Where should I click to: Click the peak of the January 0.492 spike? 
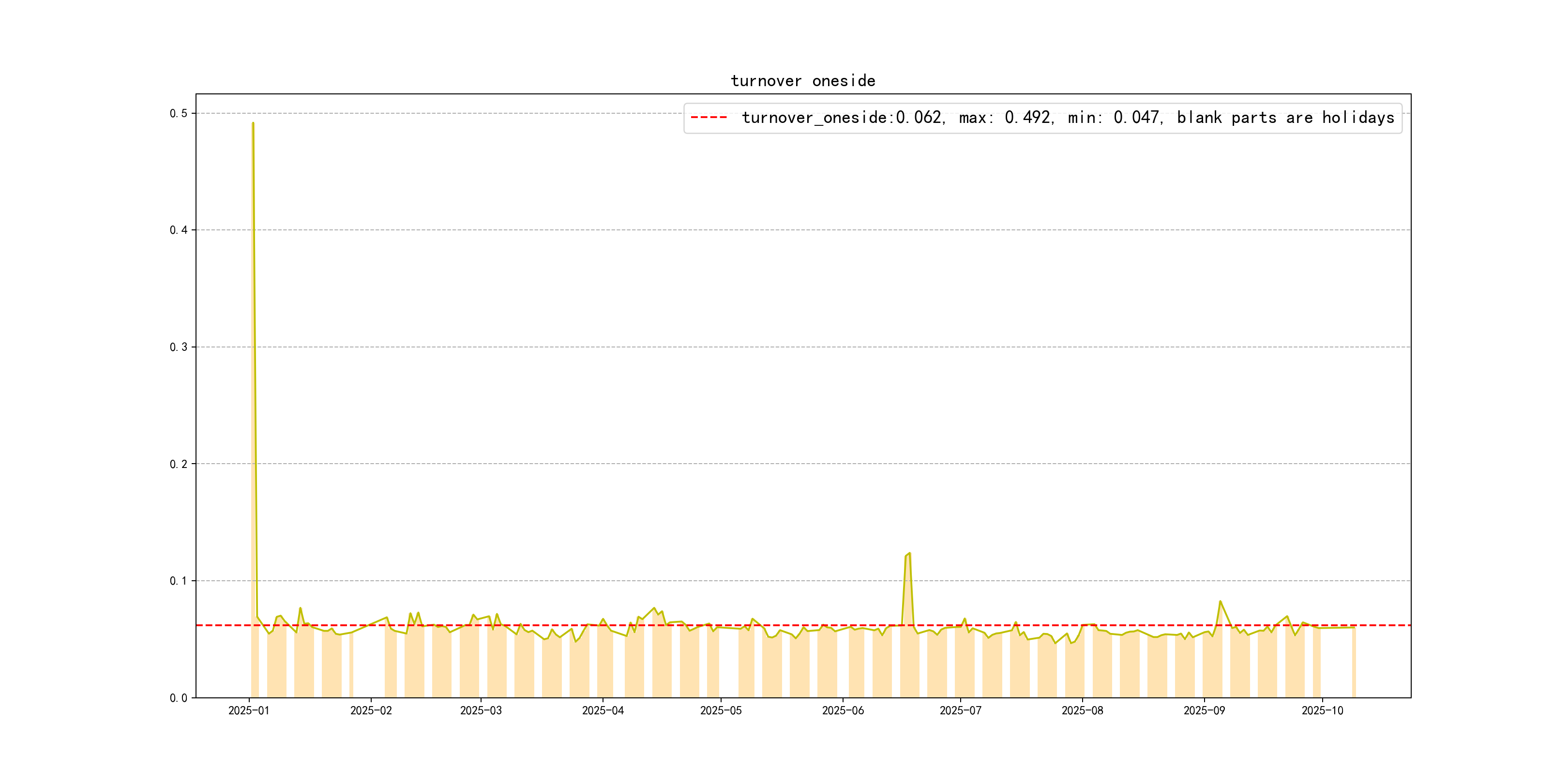pos(253,123)
